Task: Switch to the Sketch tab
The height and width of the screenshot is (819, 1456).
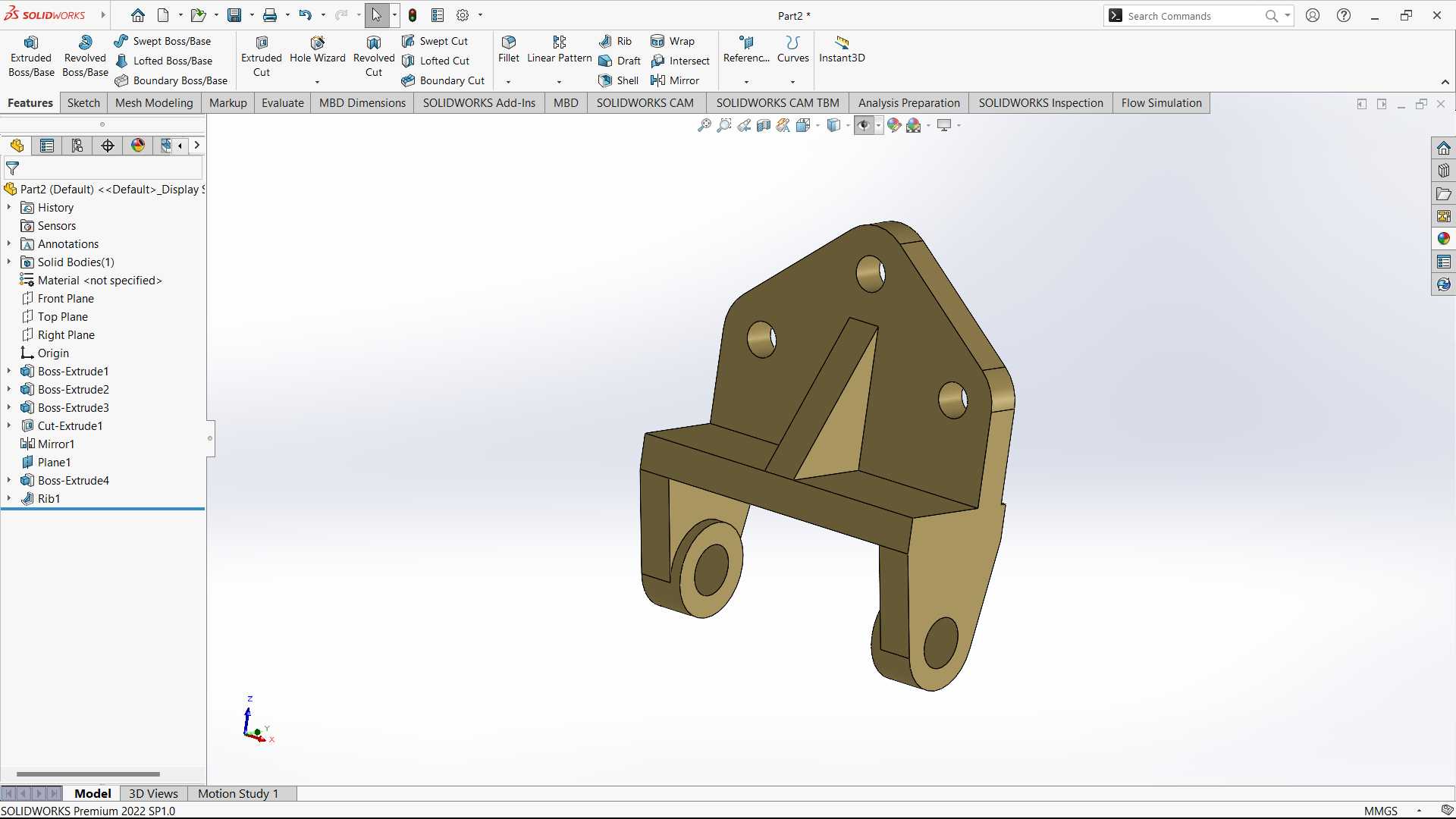Action: pos(83,103)
